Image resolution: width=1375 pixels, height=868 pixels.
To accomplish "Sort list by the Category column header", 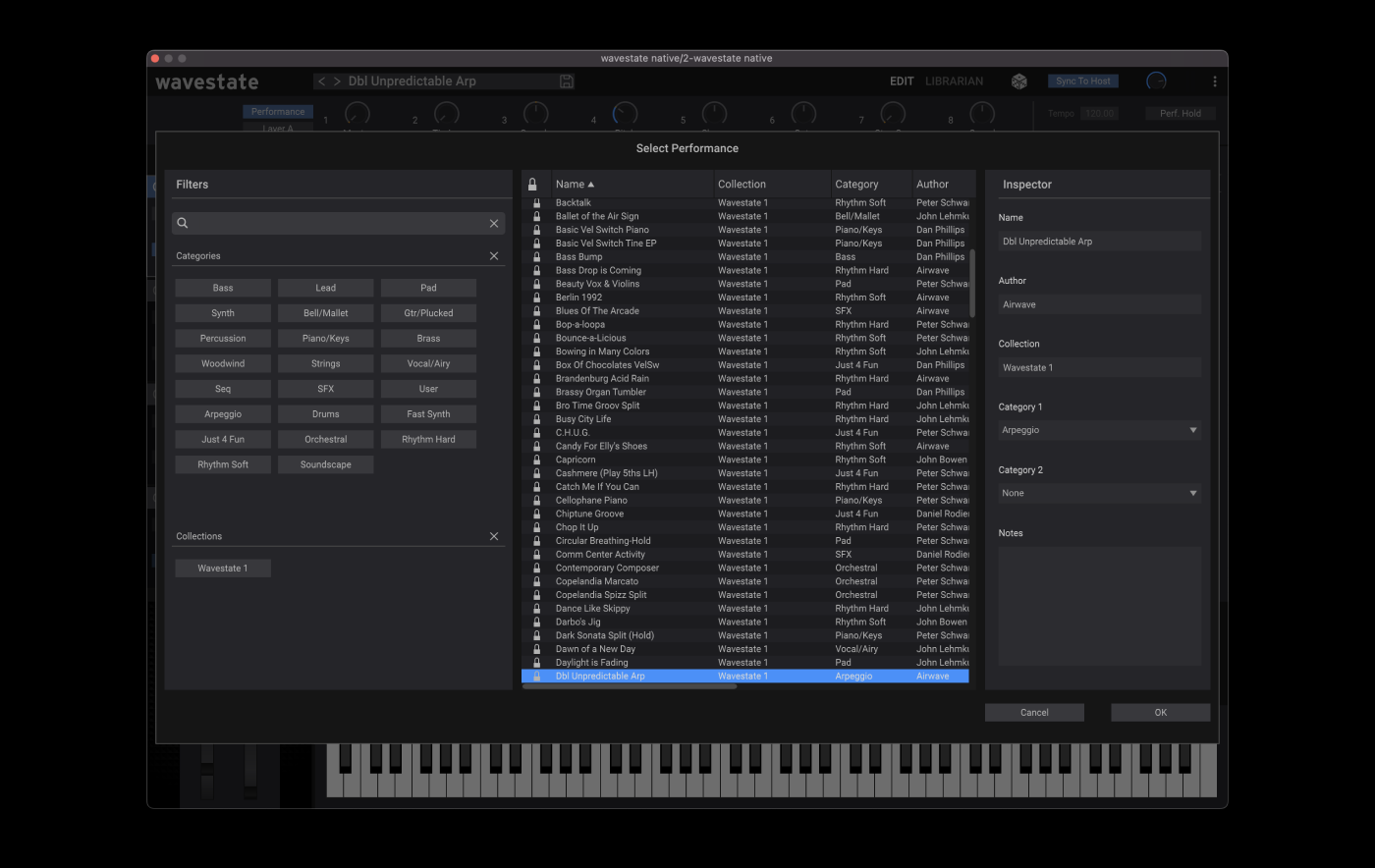I will [872, 184].
